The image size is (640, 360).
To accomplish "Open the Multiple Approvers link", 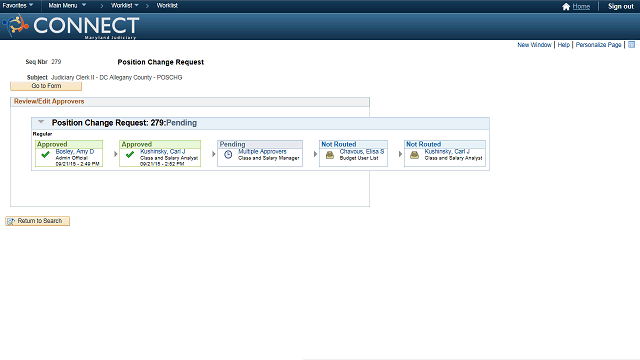I will tap(262, 151).
